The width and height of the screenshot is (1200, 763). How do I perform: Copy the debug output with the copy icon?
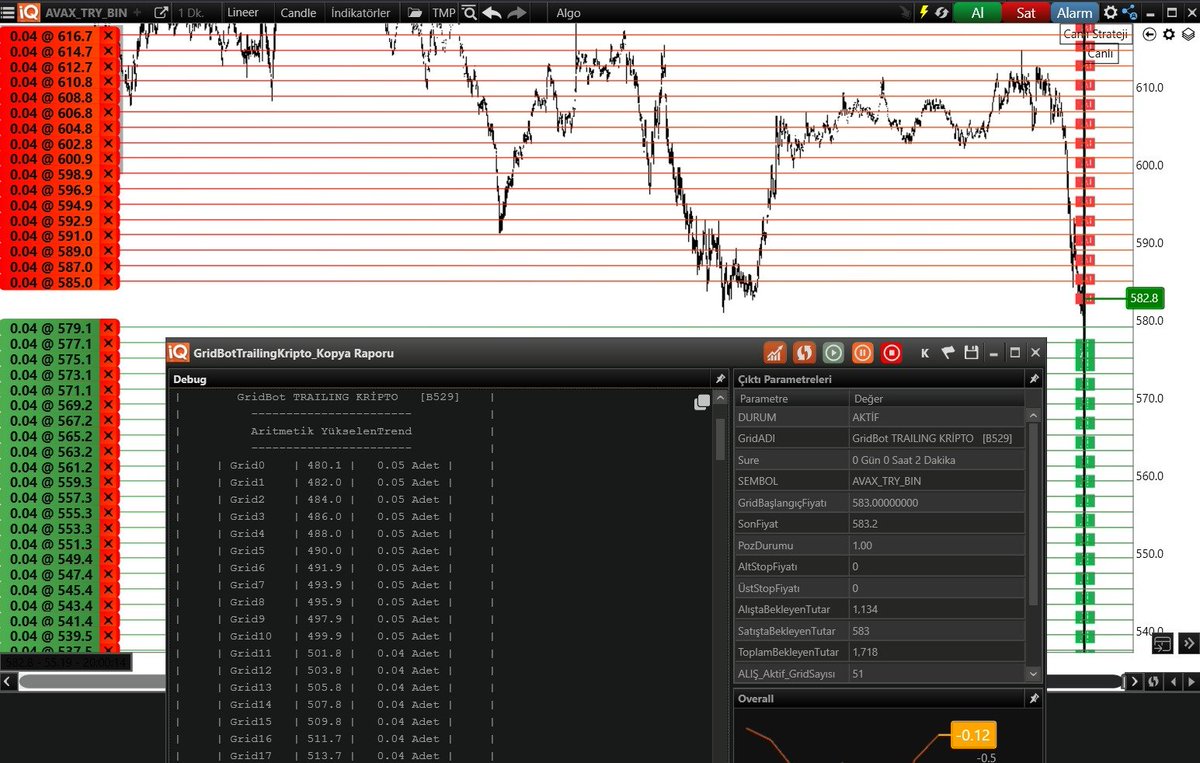click(702, 402)
